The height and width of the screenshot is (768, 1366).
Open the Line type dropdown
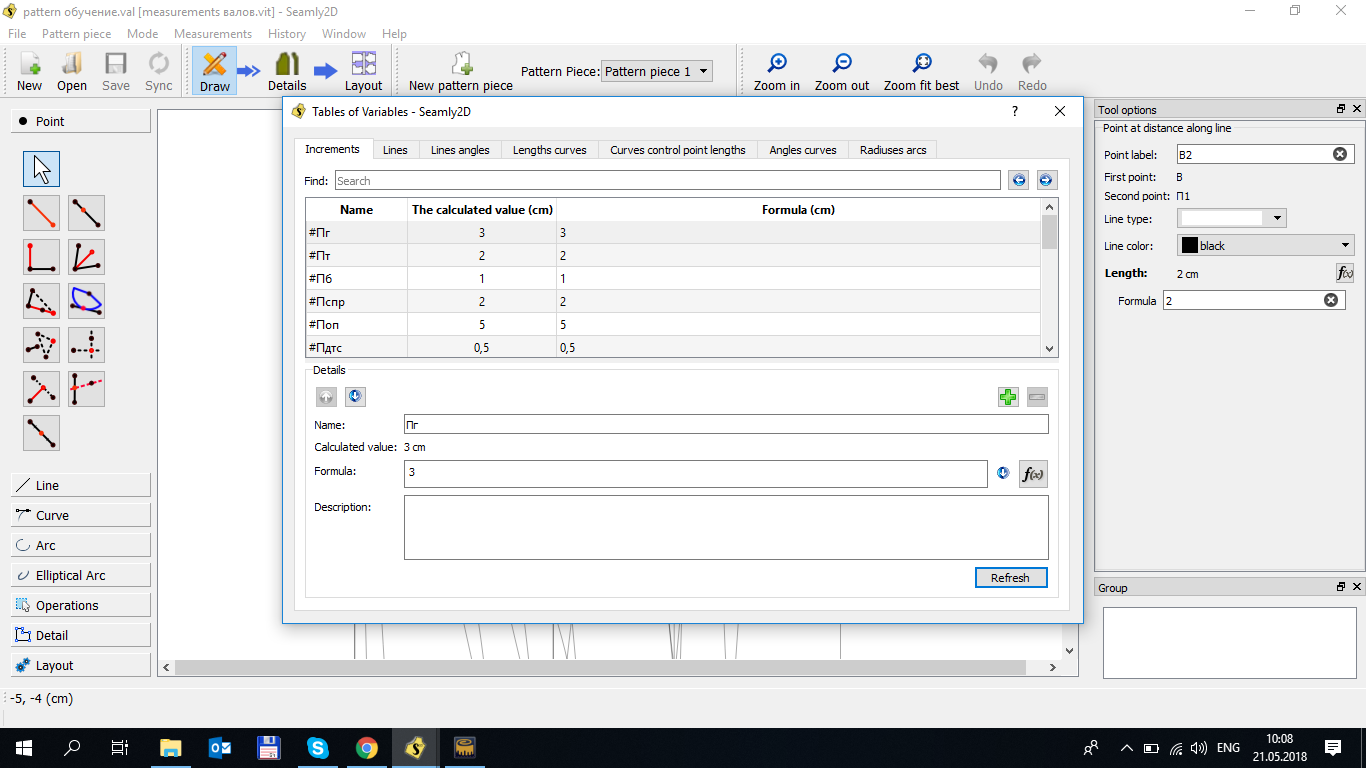[1232, 218]
